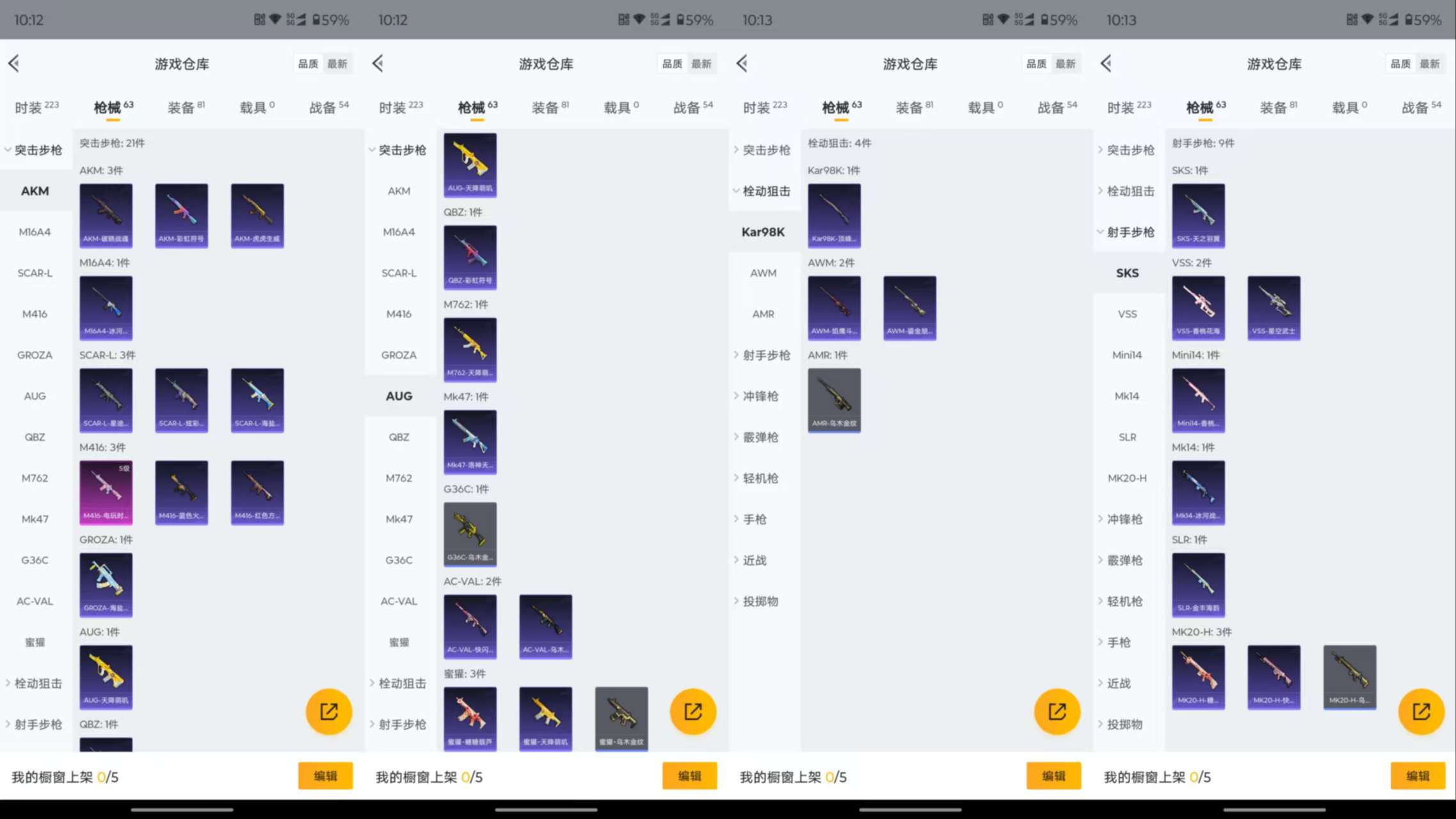Tap the back arrow on the second screen
Image resolution: width=1456 pixels, height=819 pixels.
(x=378, y=63)
